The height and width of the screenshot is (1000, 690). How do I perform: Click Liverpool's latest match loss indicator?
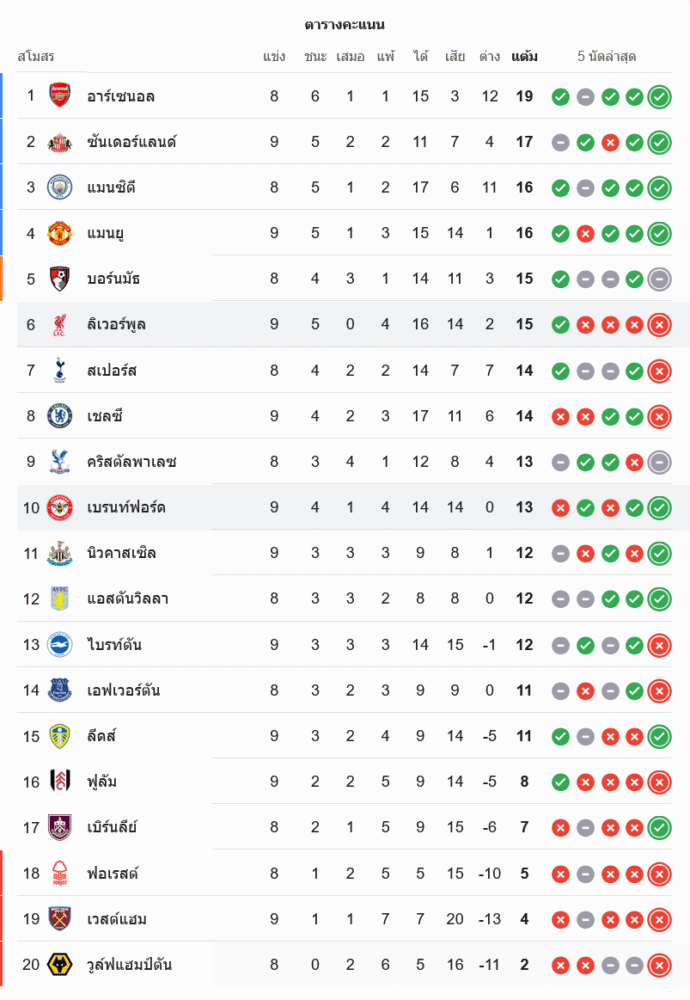(x=659, y=325)
